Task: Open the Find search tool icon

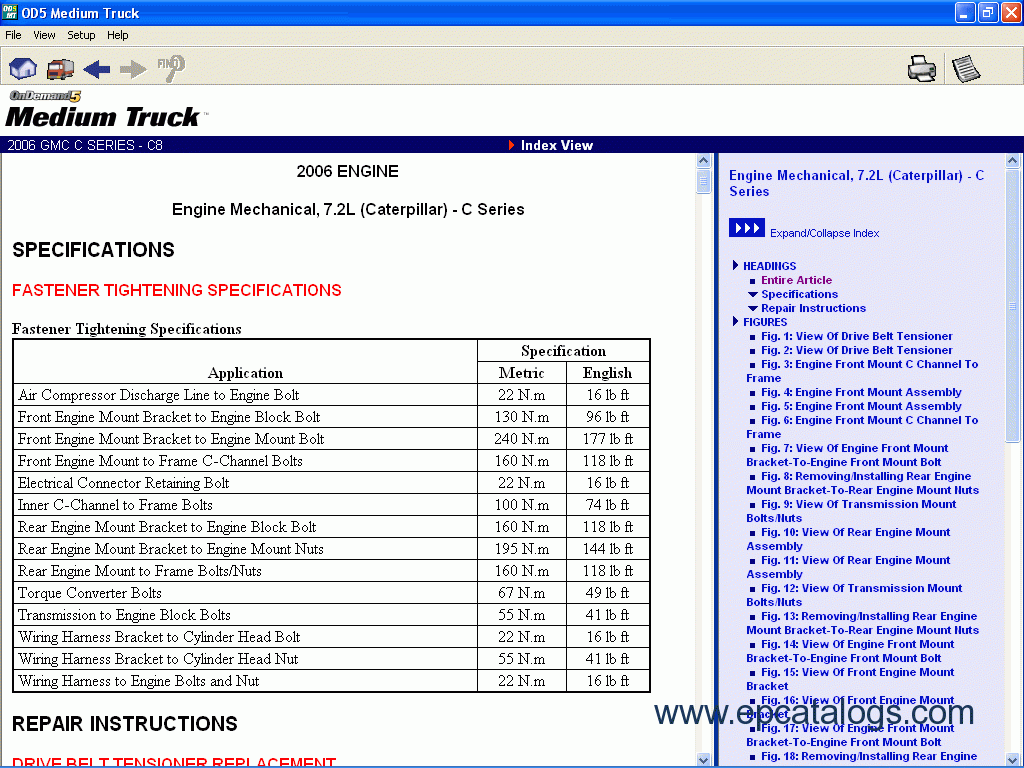Action: click(x=170, y=68)
